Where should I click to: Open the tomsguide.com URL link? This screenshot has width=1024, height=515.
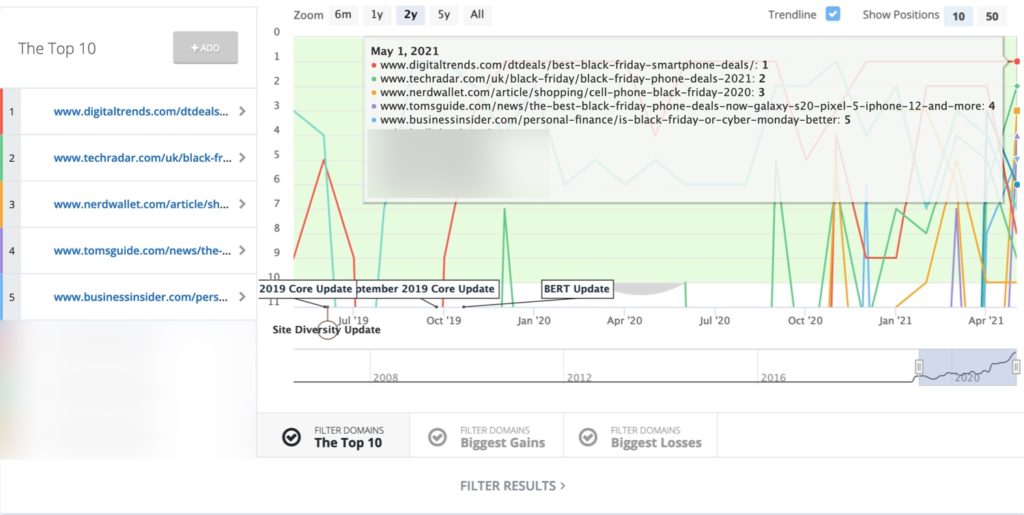point(141,251)
